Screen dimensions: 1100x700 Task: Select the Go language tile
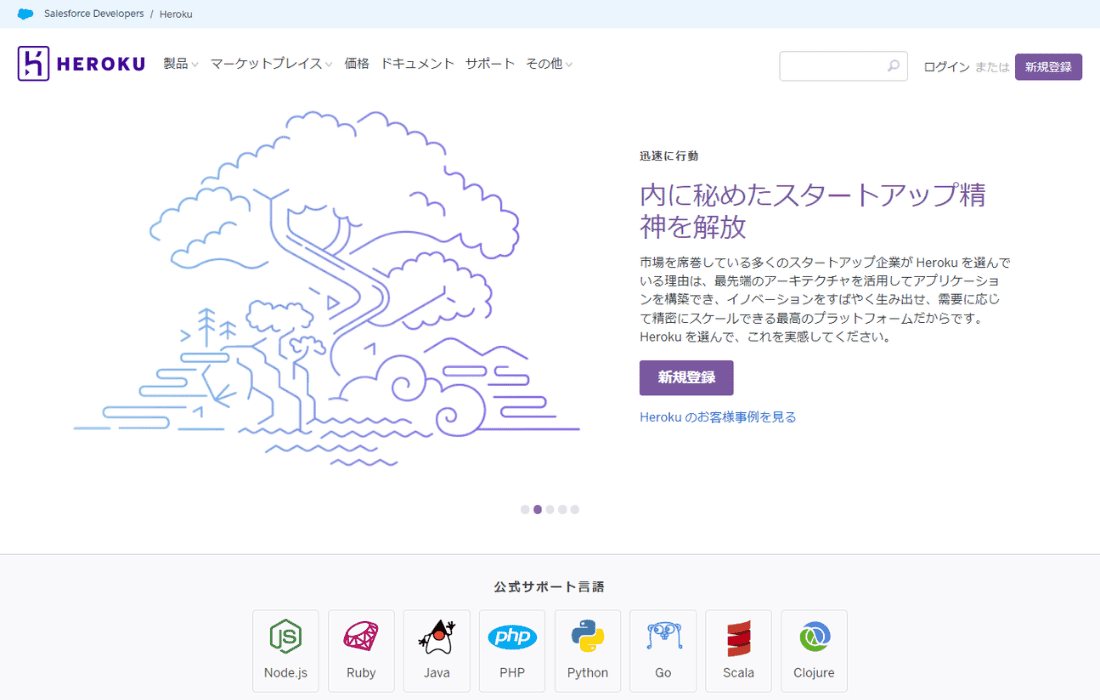coord(663,651)
